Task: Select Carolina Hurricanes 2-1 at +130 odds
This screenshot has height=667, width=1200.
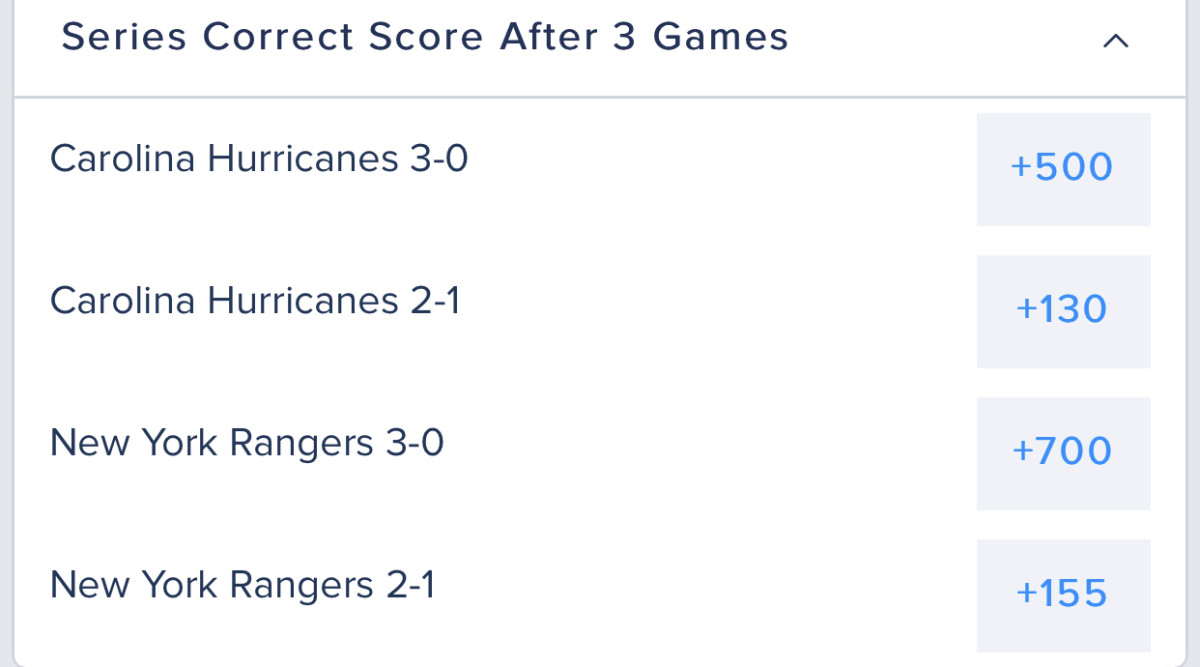Action: click(1063, 310)
